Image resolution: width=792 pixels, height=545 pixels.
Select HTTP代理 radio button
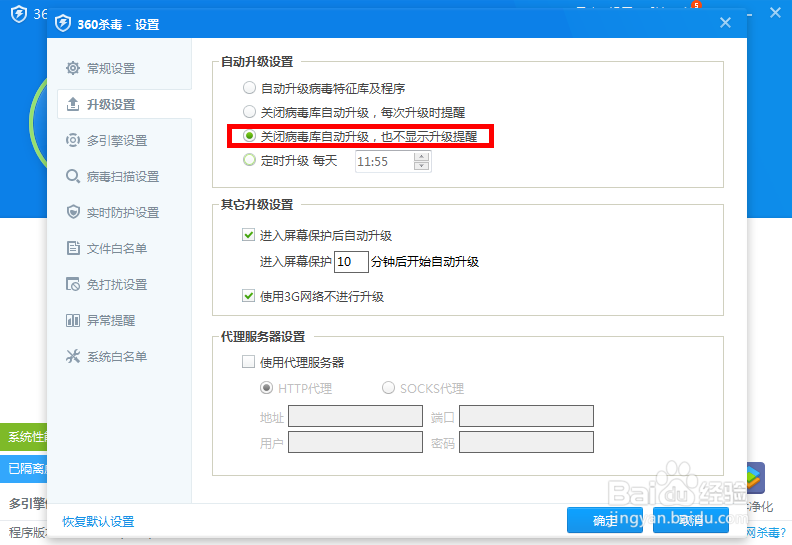click(266, 388)
